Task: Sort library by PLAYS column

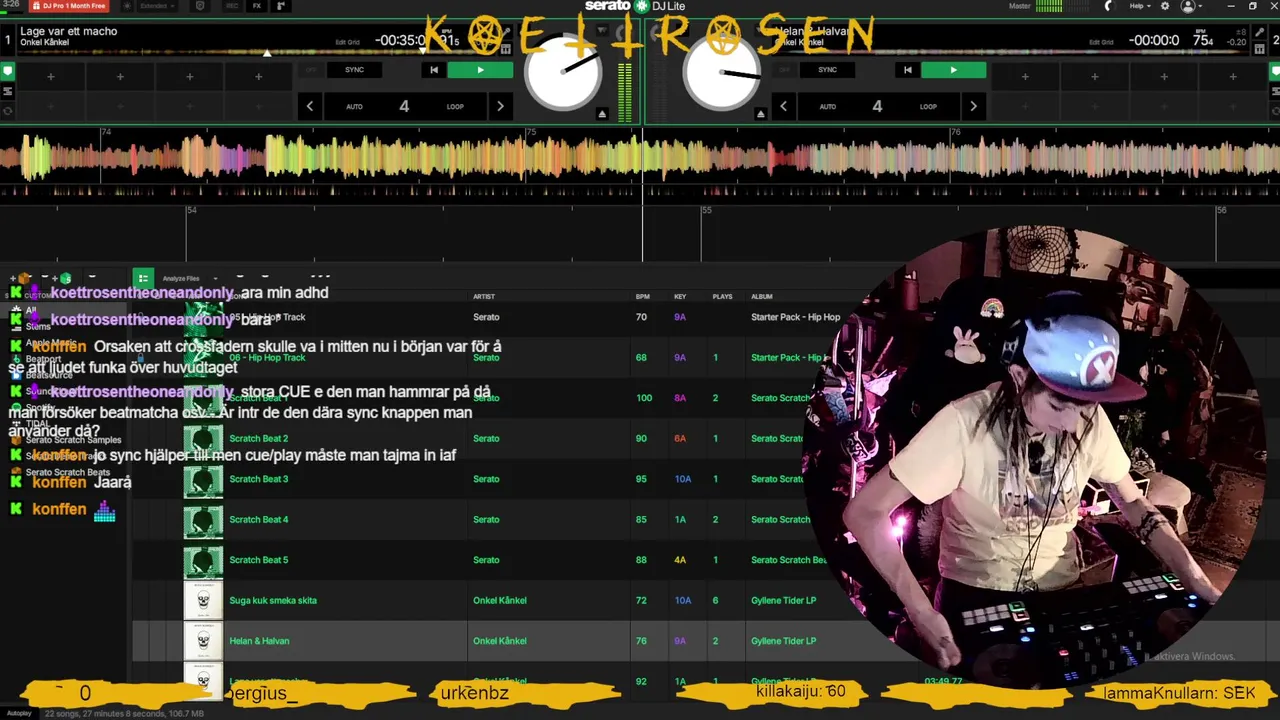Action: 722,297
